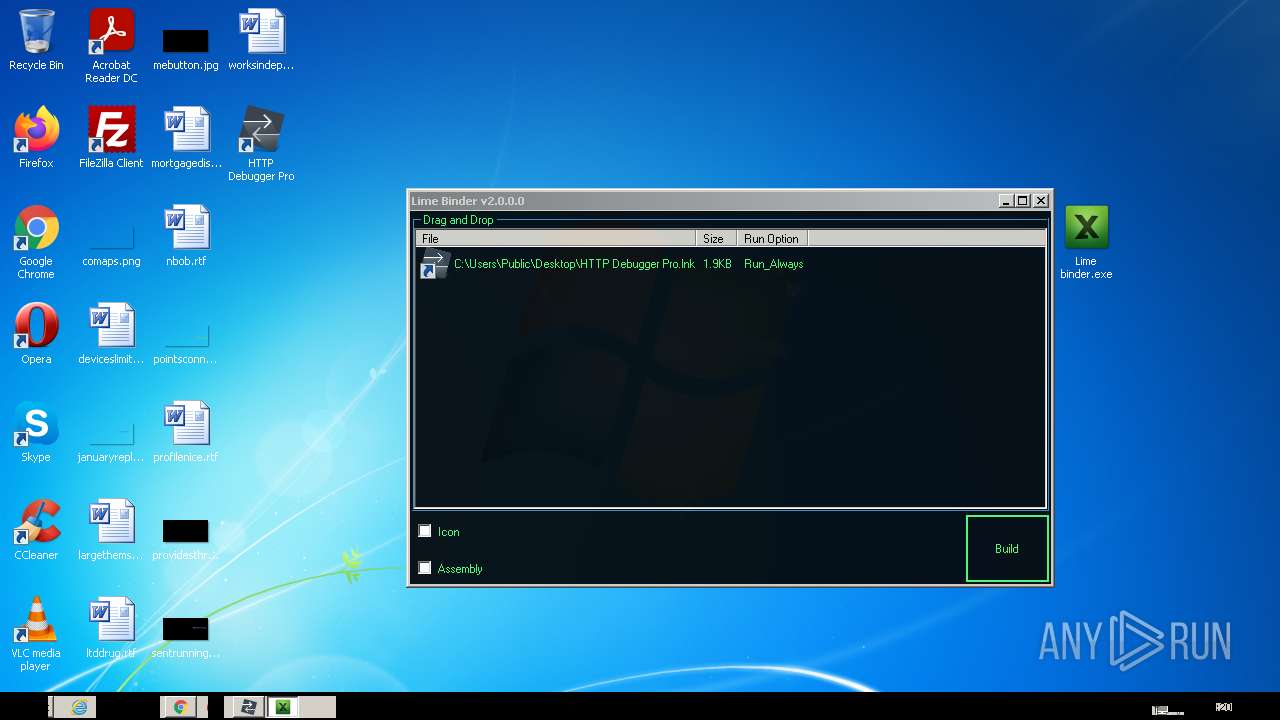Minimize the Lime Binder window
The width and height of the screenshot is (1280, 720).
click(1006, 201)
